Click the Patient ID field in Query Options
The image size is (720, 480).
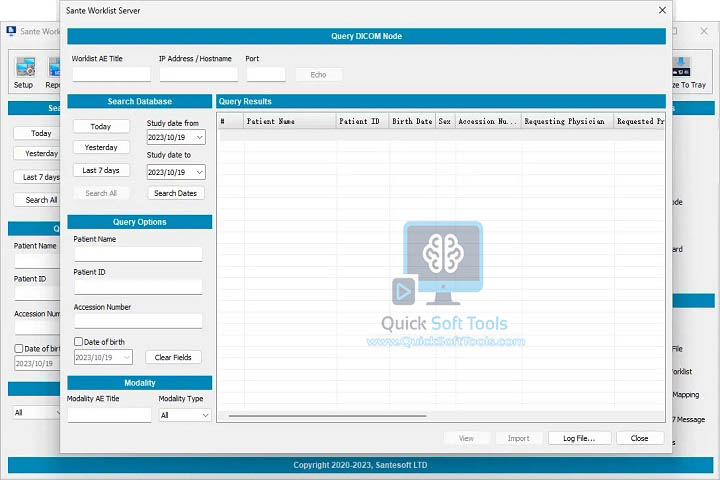pos(138,287)
